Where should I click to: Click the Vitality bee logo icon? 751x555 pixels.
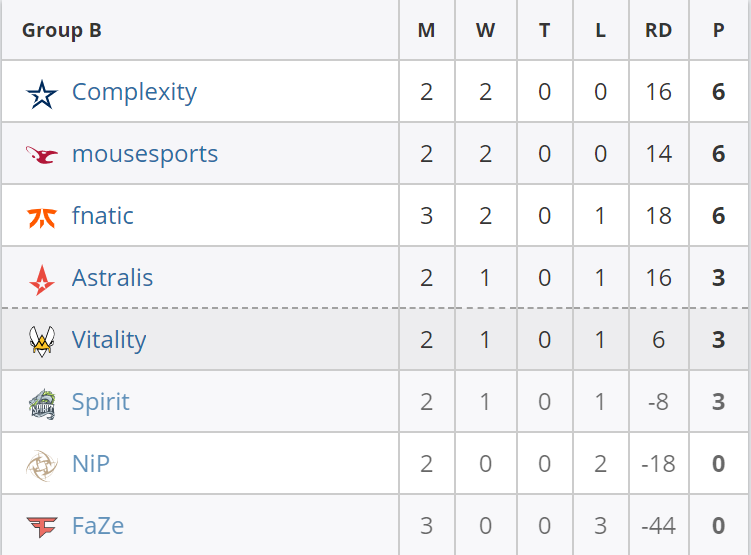point(42,341)
